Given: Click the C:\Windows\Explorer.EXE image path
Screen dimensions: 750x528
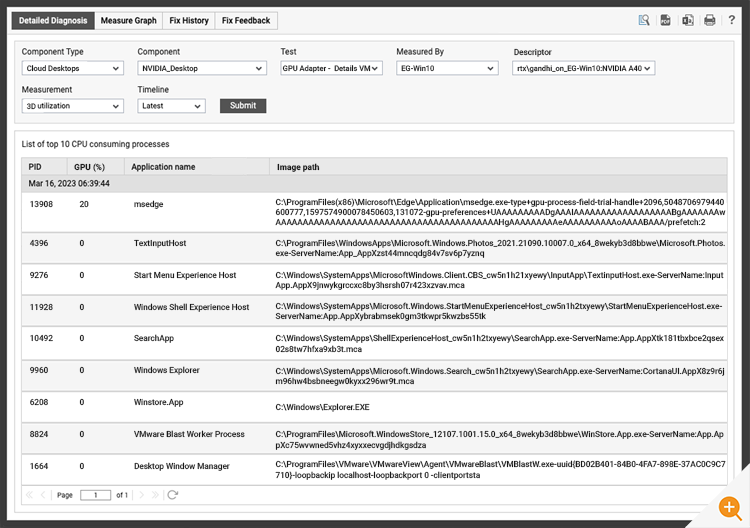Looking at the screenshot, I should 322,407.
